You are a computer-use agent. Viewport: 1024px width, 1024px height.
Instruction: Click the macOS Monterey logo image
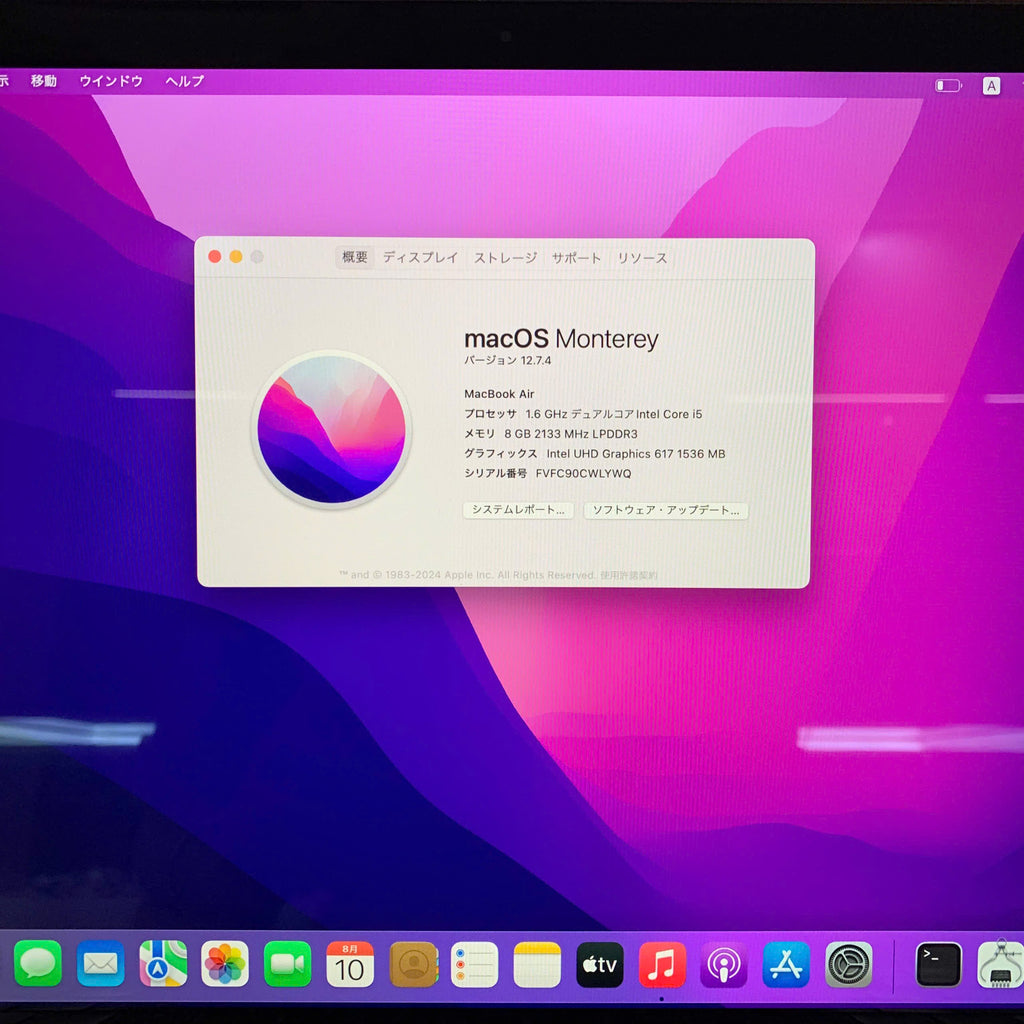tap(332, 430)
